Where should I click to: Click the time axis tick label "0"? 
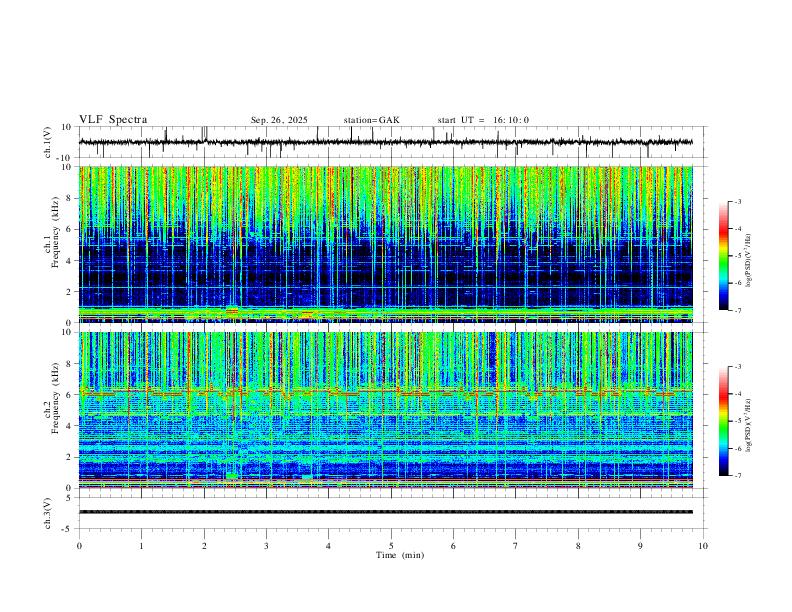[x=79, y=546]
